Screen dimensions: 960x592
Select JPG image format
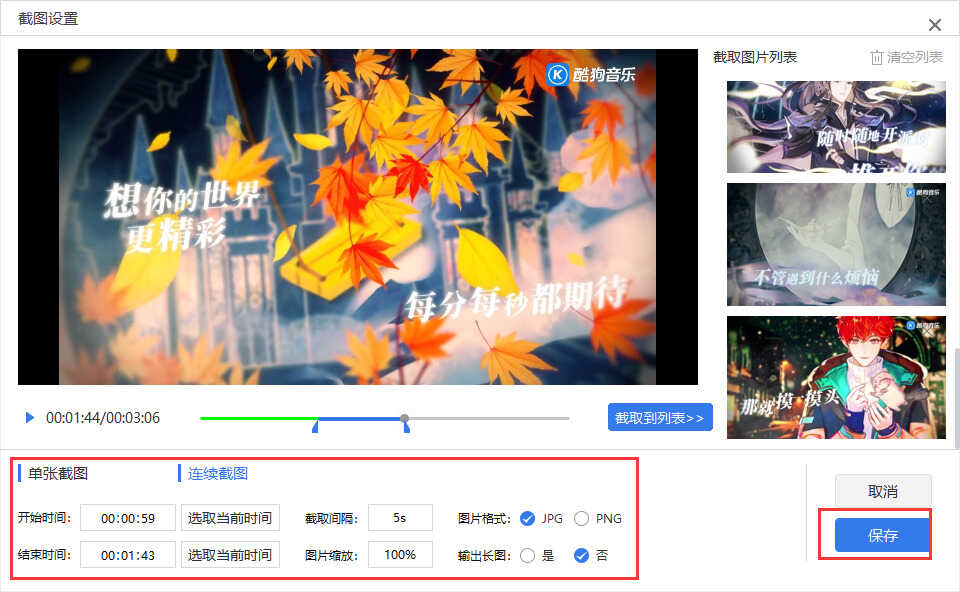tap(527, 519)
